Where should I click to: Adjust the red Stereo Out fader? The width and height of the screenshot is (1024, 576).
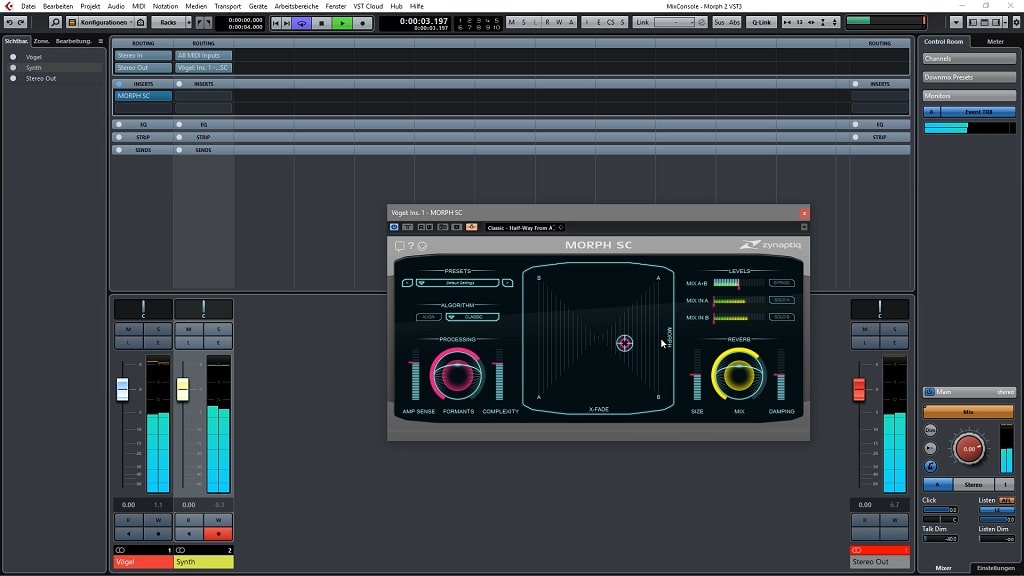point(859,389)
